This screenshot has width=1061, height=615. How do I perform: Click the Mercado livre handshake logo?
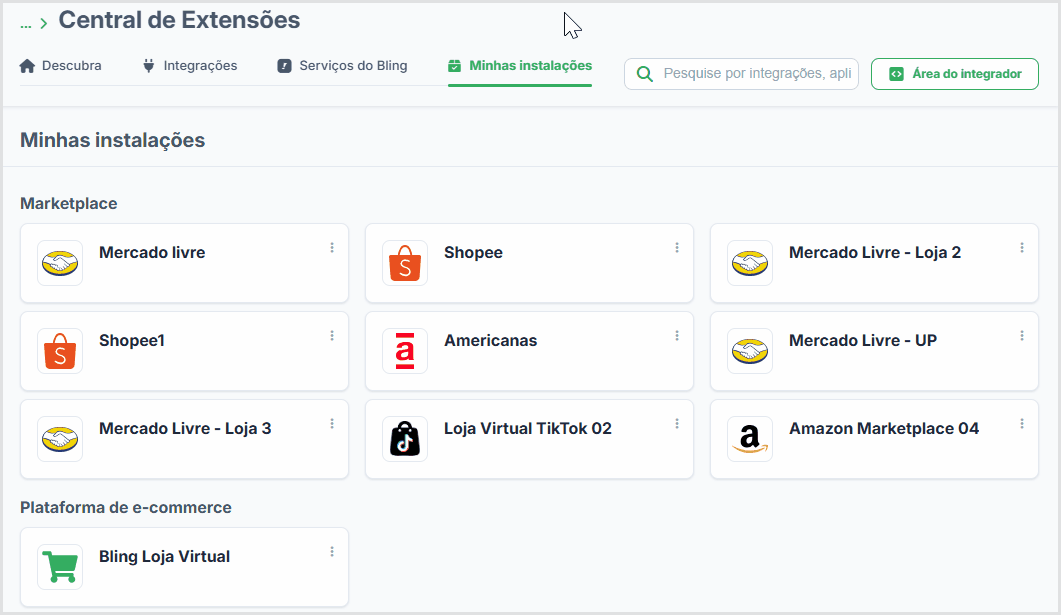(x=60, y=263)
